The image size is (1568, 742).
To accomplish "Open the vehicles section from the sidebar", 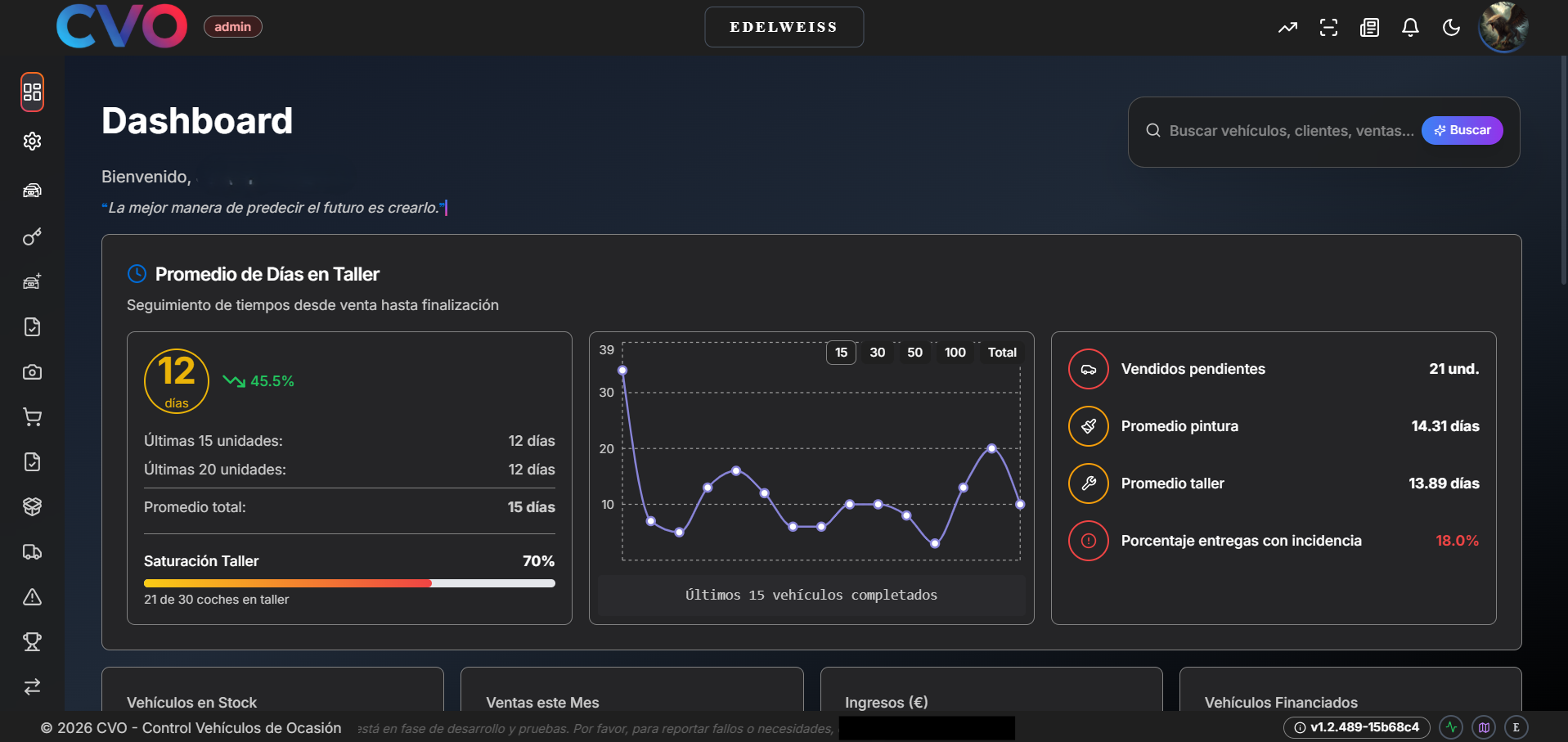I will 32,190.
